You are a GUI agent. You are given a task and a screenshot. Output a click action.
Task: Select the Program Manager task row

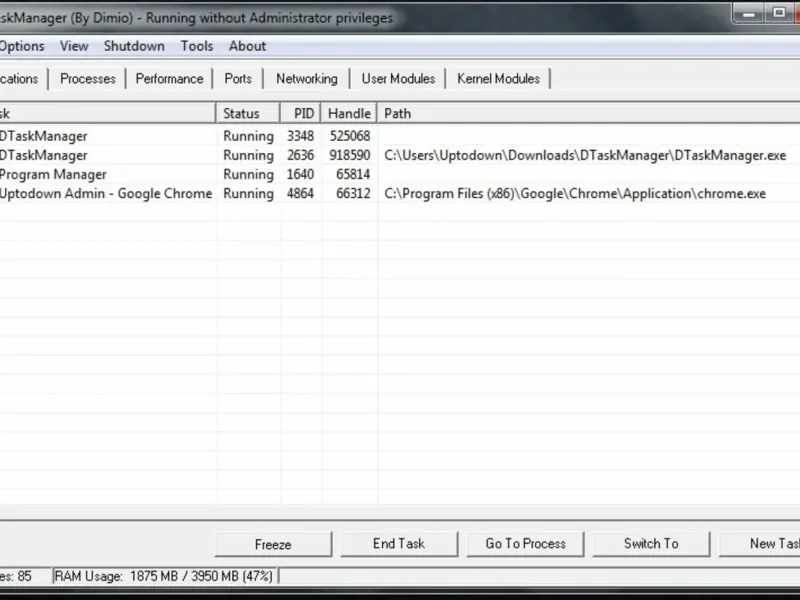tap(400, 174)
